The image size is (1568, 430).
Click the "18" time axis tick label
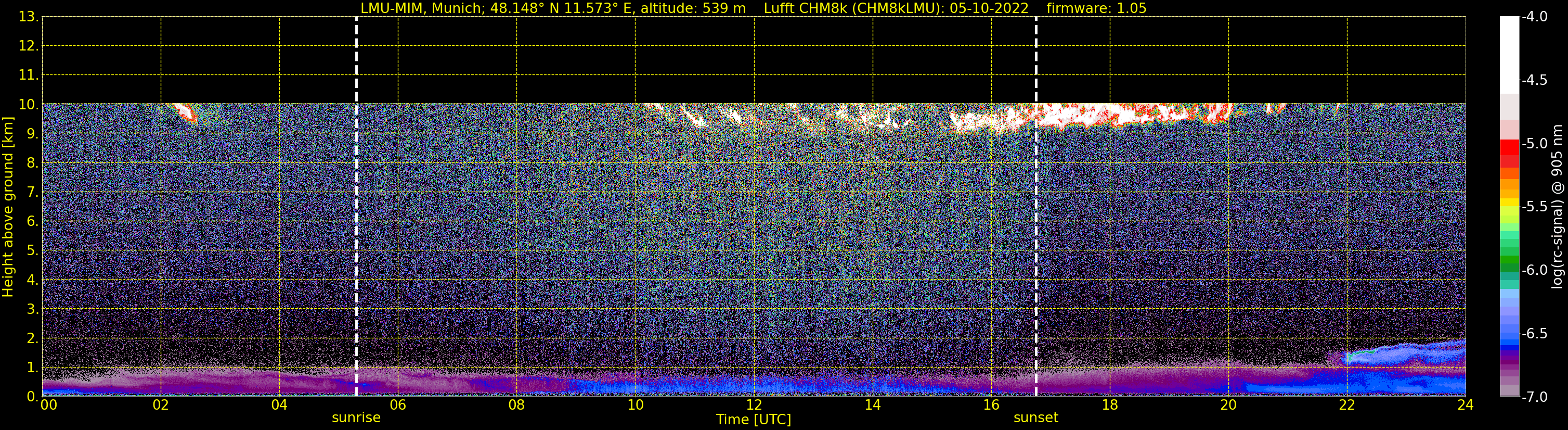click(1110, 405)
